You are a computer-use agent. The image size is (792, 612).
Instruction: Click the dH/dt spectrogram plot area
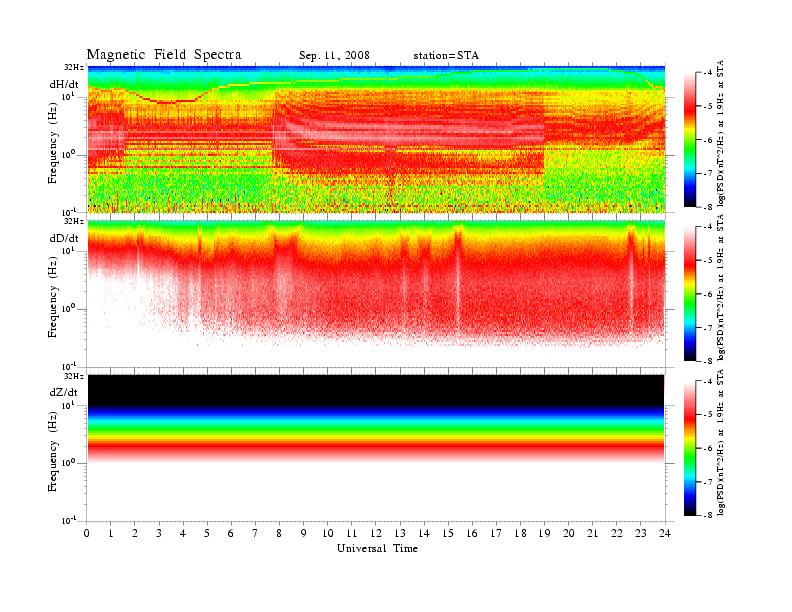(376, 139)
